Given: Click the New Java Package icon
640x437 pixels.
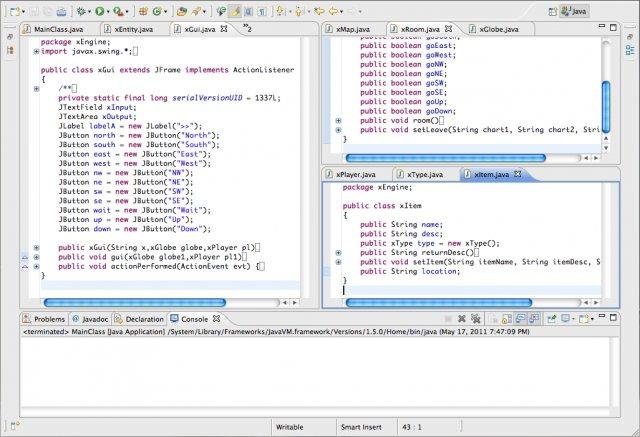Looking at the screenshot, I should click(x=143, y=11).
